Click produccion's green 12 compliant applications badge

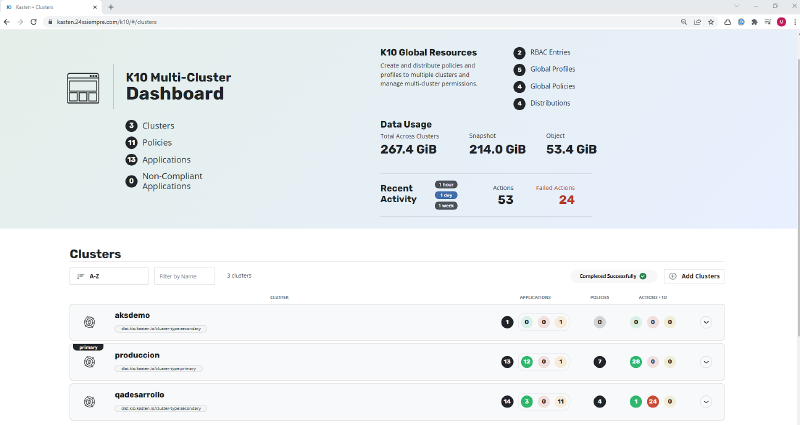(527, 362)
